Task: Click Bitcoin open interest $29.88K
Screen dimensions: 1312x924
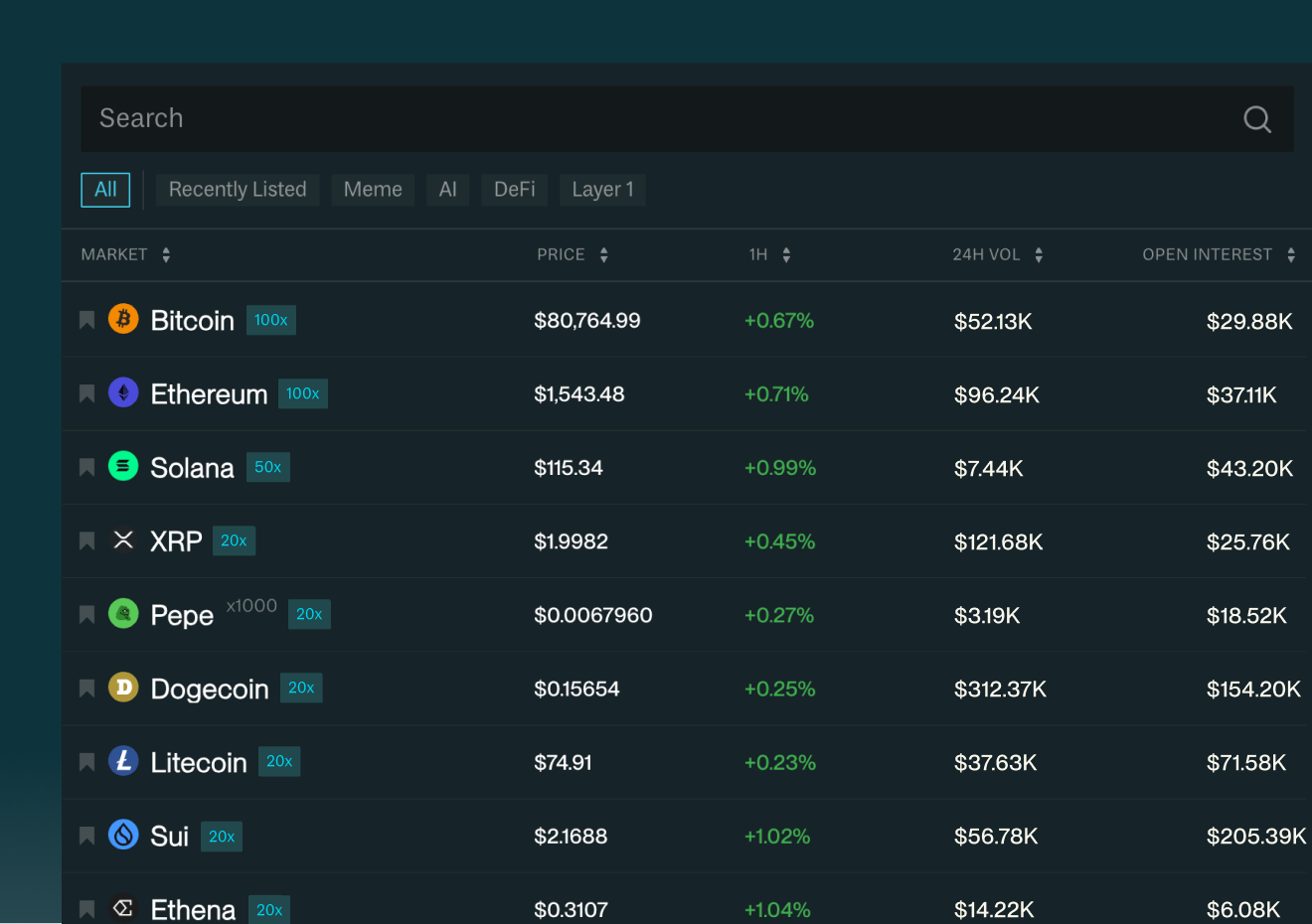Action: click(x=1249, y=322)
